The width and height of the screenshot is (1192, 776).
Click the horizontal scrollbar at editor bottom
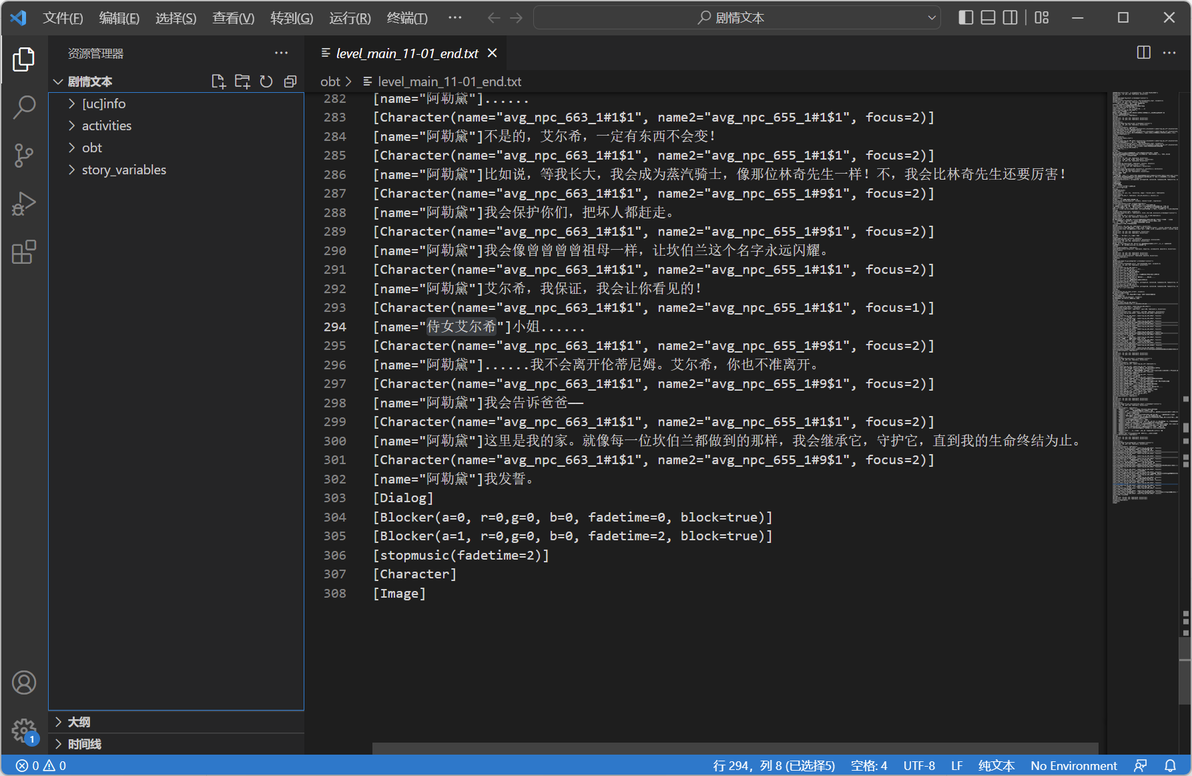(735, 748)
